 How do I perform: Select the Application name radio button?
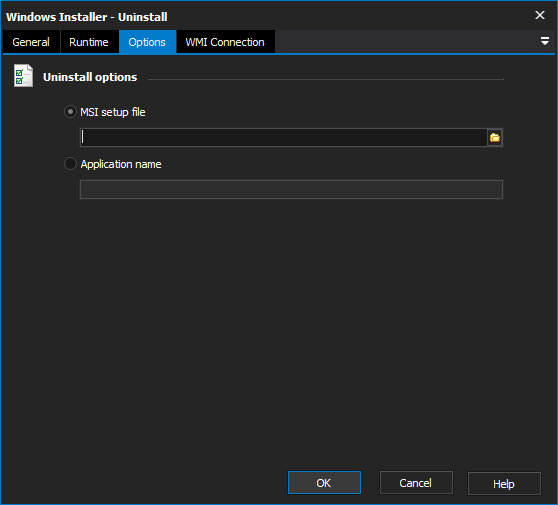(70, 164)
